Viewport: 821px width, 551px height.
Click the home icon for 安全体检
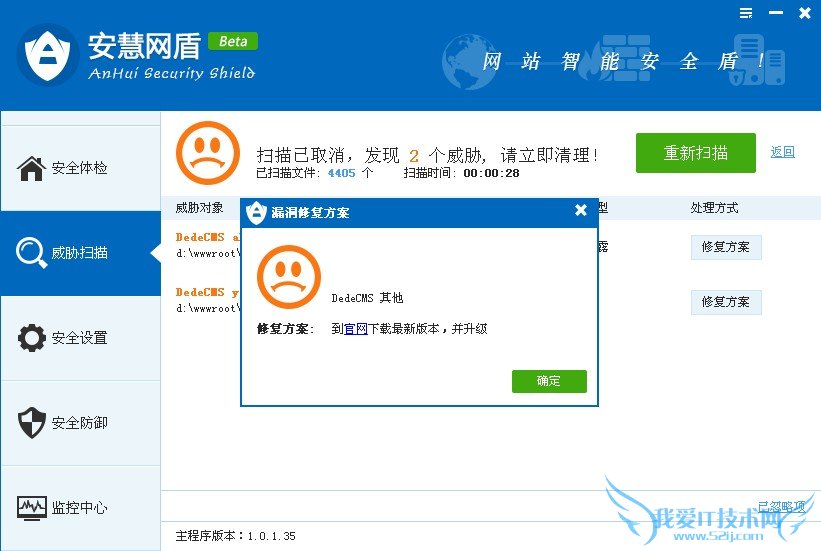pos(31,168)
